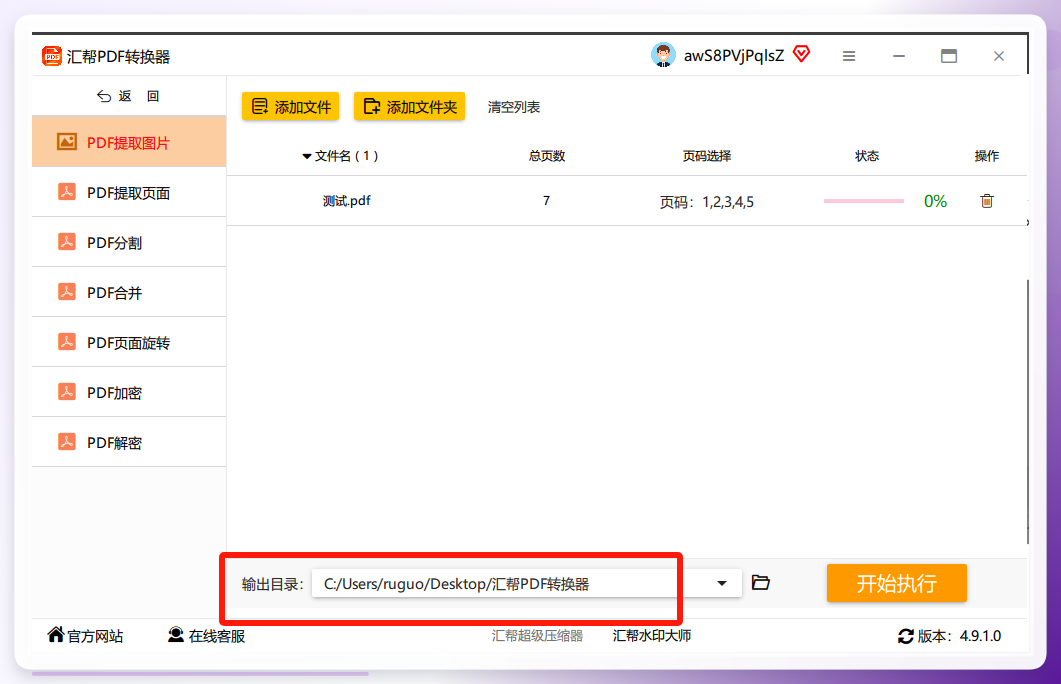Viewport: 1061px width, 684px height.
Task: Start conversion with 开始执行
Action: pos(897,583)
